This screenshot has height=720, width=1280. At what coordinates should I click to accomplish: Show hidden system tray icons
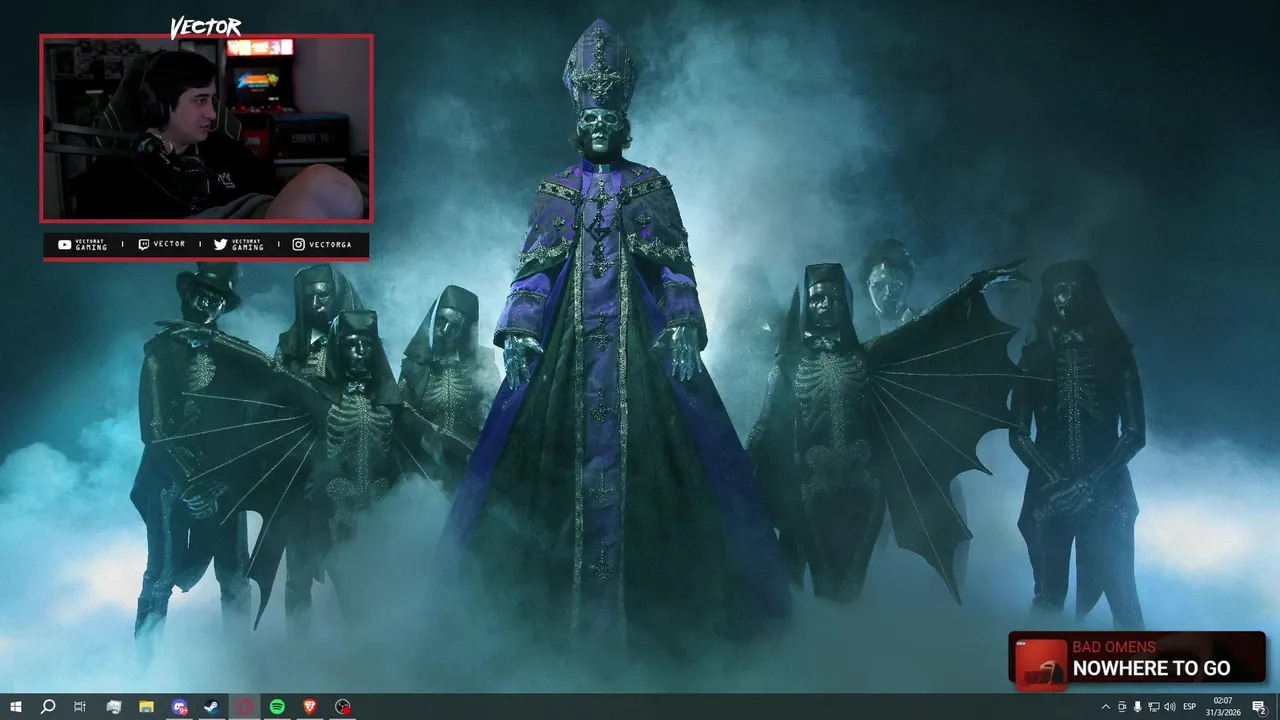[x=1105, y=707]
